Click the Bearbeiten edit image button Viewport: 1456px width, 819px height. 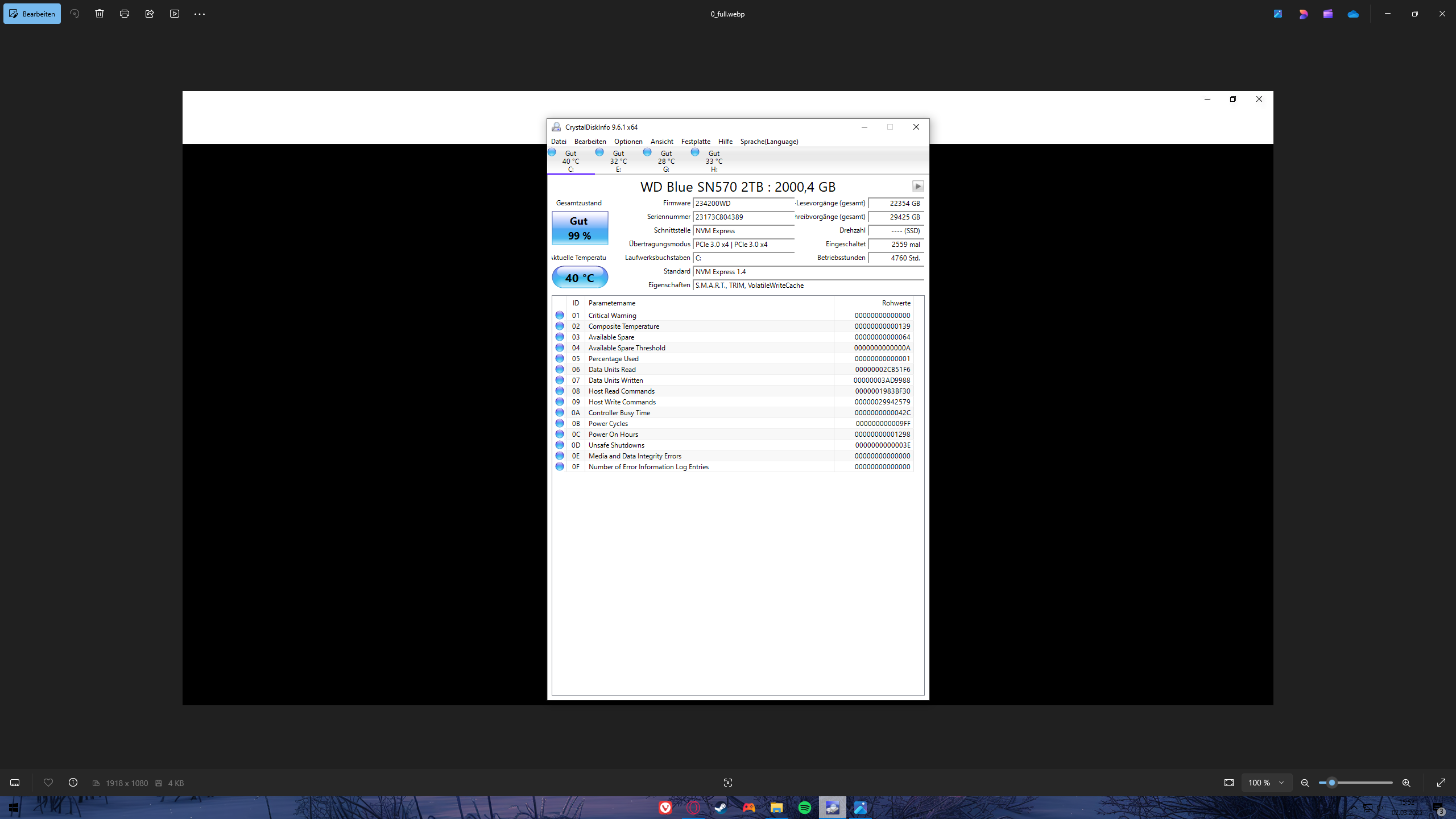point(32,14)
